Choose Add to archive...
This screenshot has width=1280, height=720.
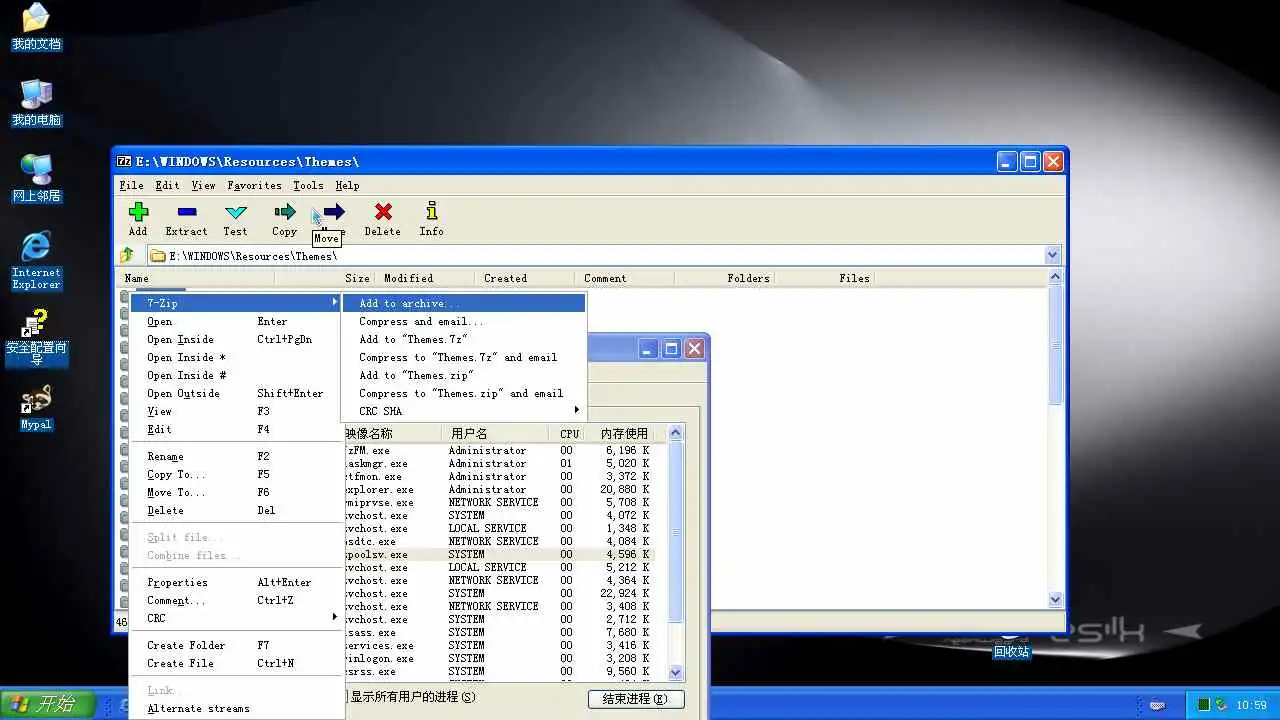[464, 303]
